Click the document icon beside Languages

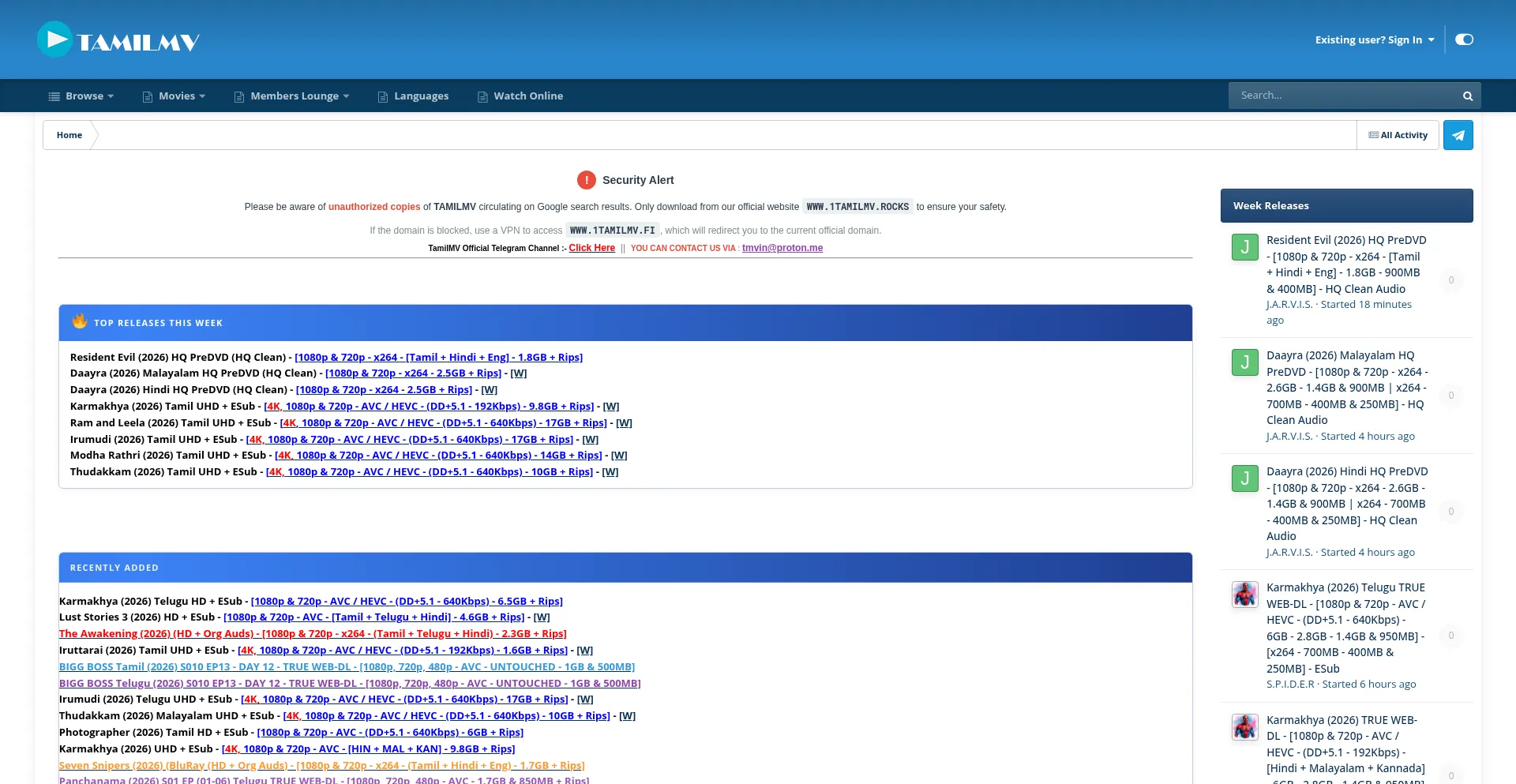point(383,96)
